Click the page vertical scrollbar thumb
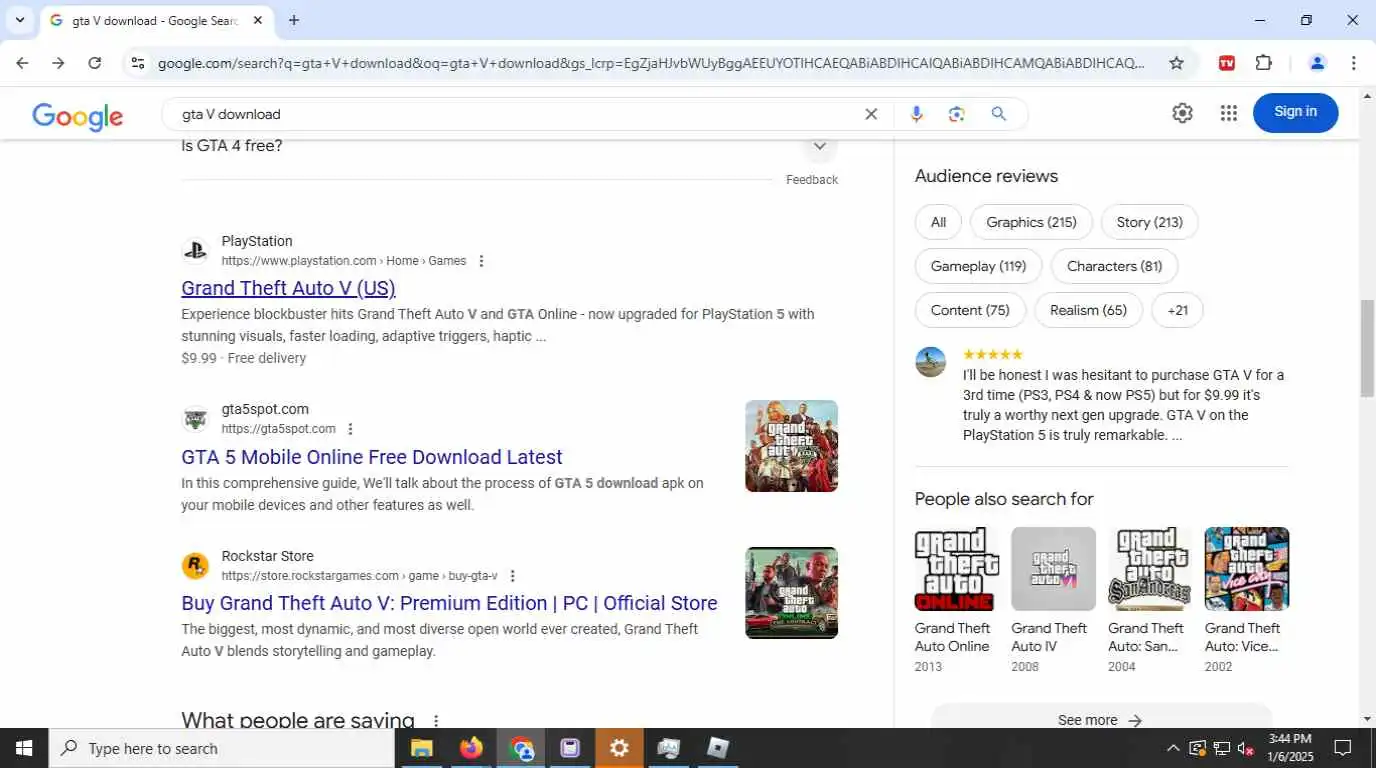This screenshot has width=1376, height=768. pos(1367,347)
